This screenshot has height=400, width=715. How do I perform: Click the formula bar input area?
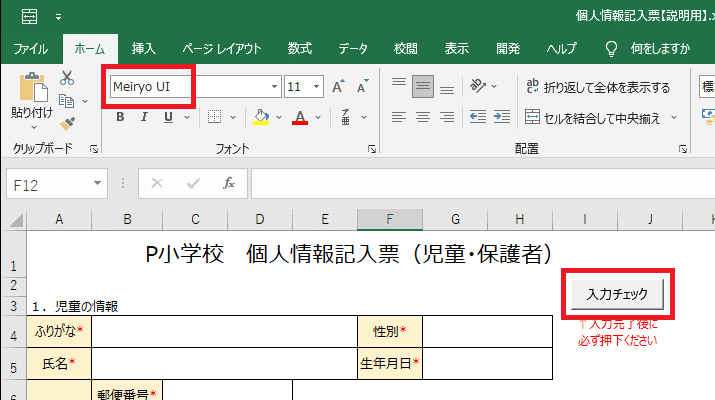pyautogui.click(x=483, y=183)
